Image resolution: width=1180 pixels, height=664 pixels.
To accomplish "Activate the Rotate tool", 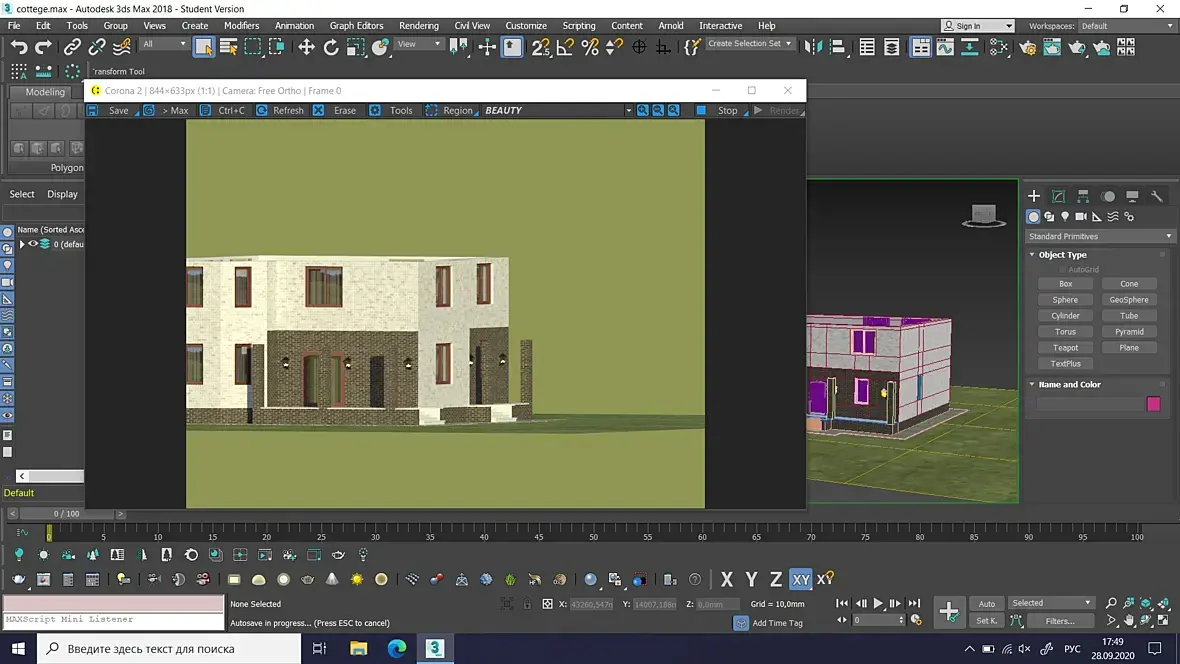I will (331, 47).
